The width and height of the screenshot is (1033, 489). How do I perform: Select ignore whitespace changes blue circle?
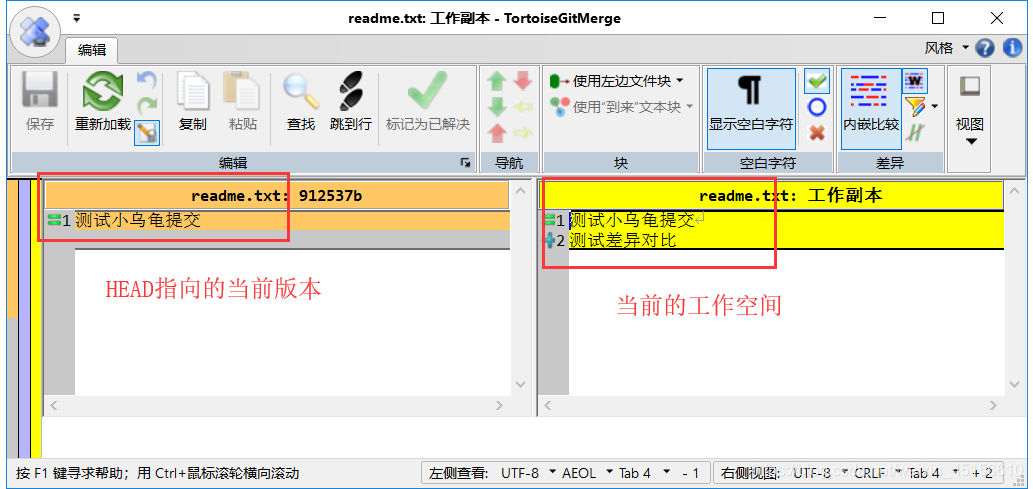click(x=817, y=107)
